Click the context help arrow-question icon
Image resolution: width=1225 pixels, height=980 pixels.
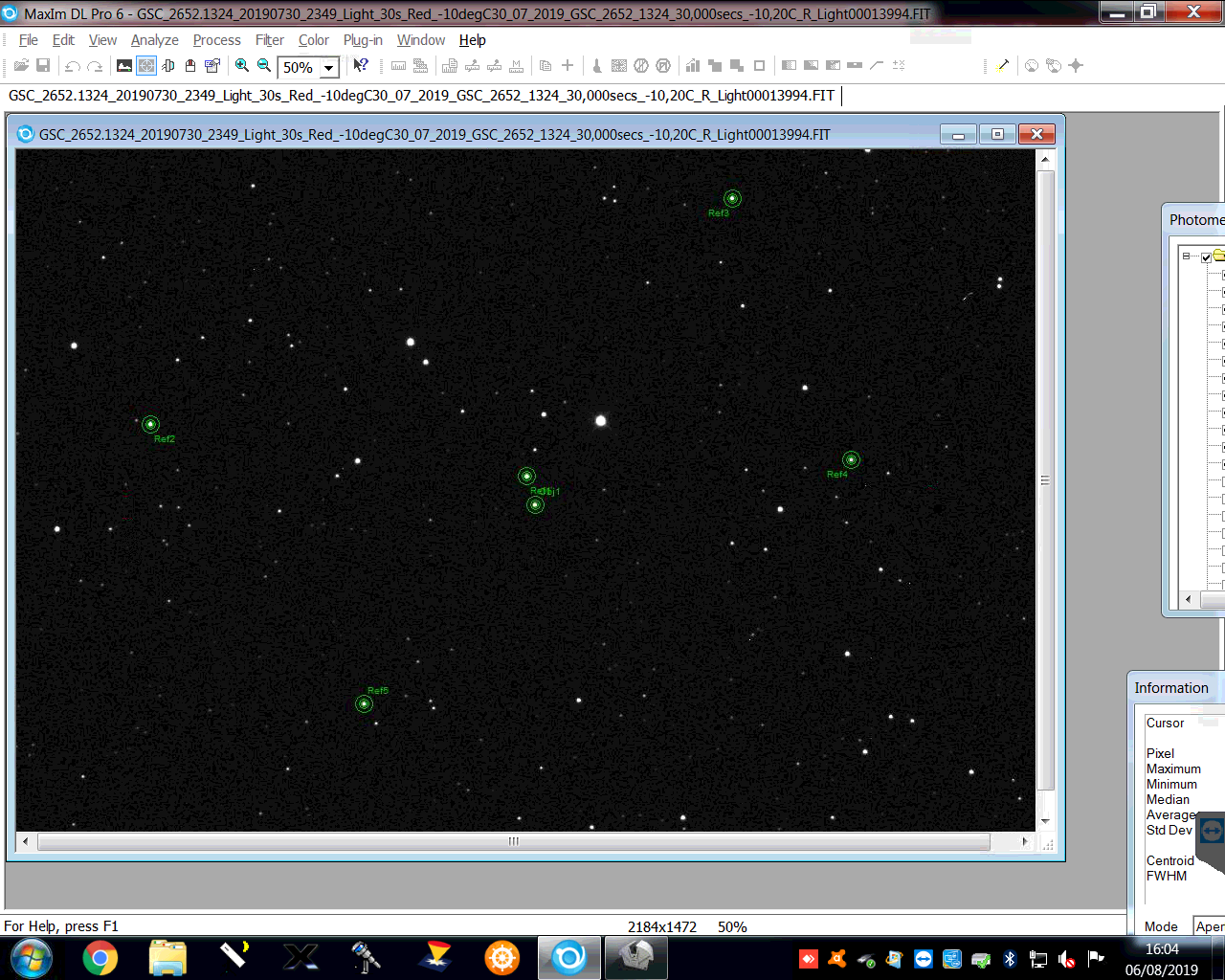click(x=360, y=65)
